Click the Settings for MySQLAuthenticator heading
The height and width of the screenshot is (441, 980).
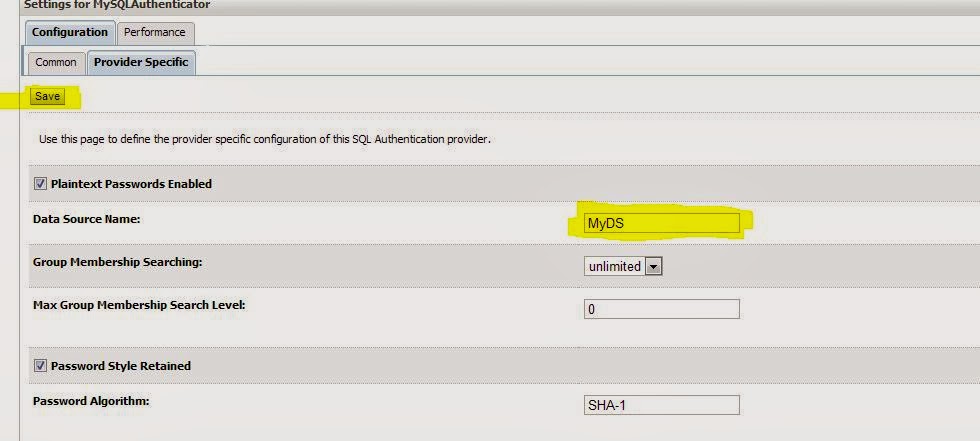point(117,5)
